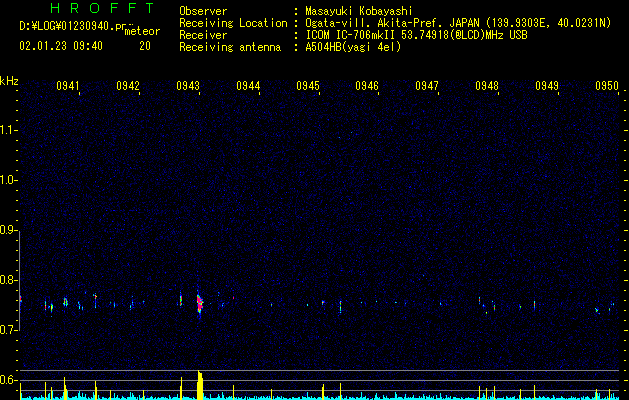Image resolution: width=629 pixels, height=400 pixels.
Task: Click the 'Receiving Location' label
Action: (233, 23)
